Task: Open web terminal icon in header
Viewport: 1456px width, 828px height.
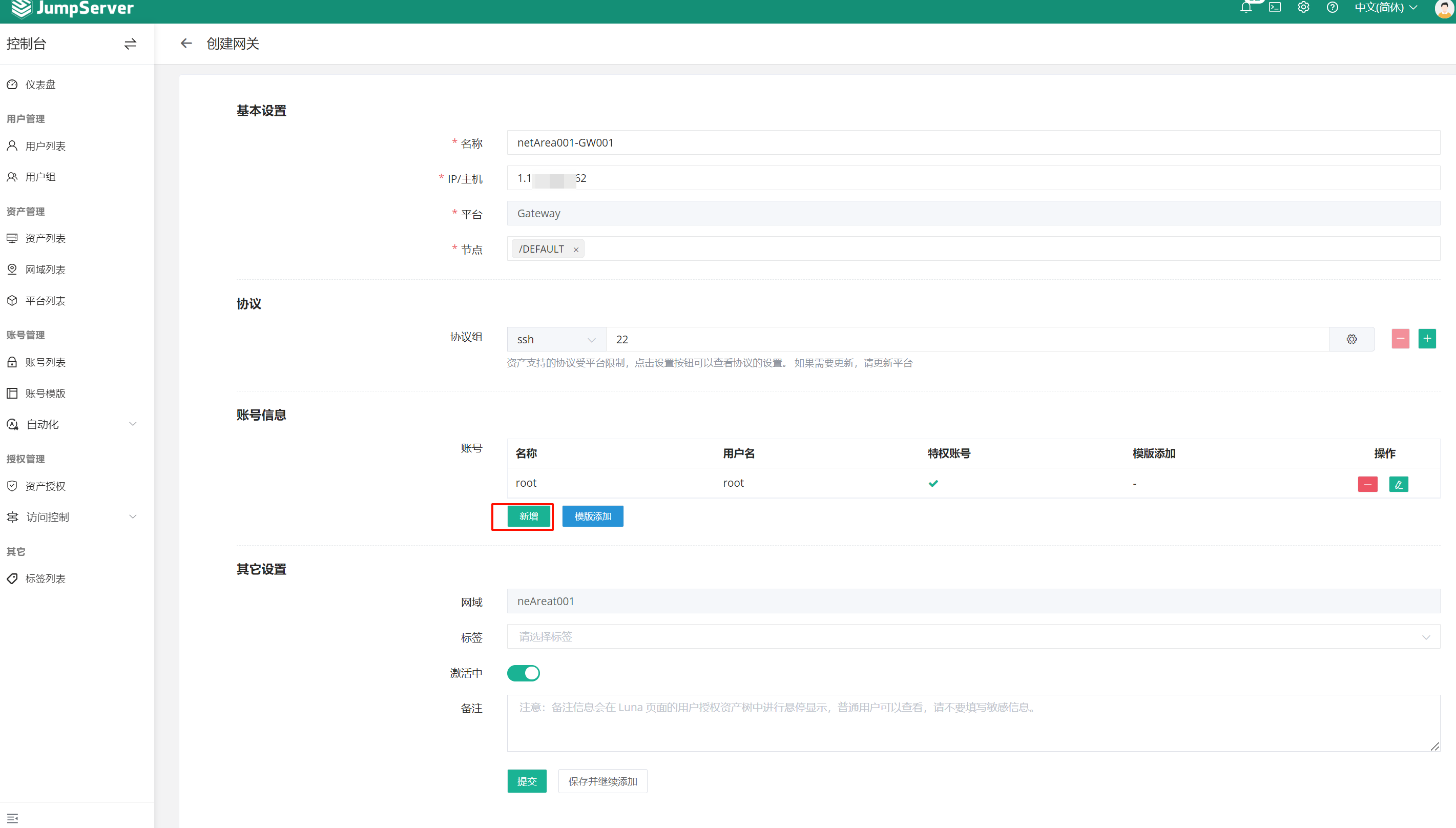Action: [x=1275, y=7]
